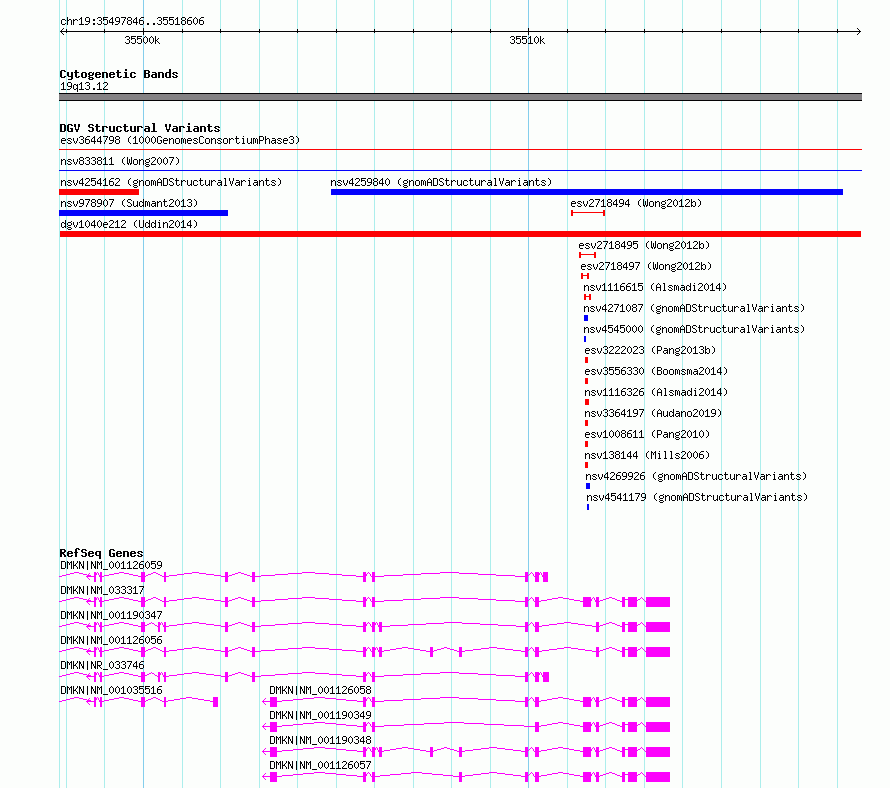
Task: Click the gray 19q13.12 cytogenetic band bar
Action: point(460,97)
